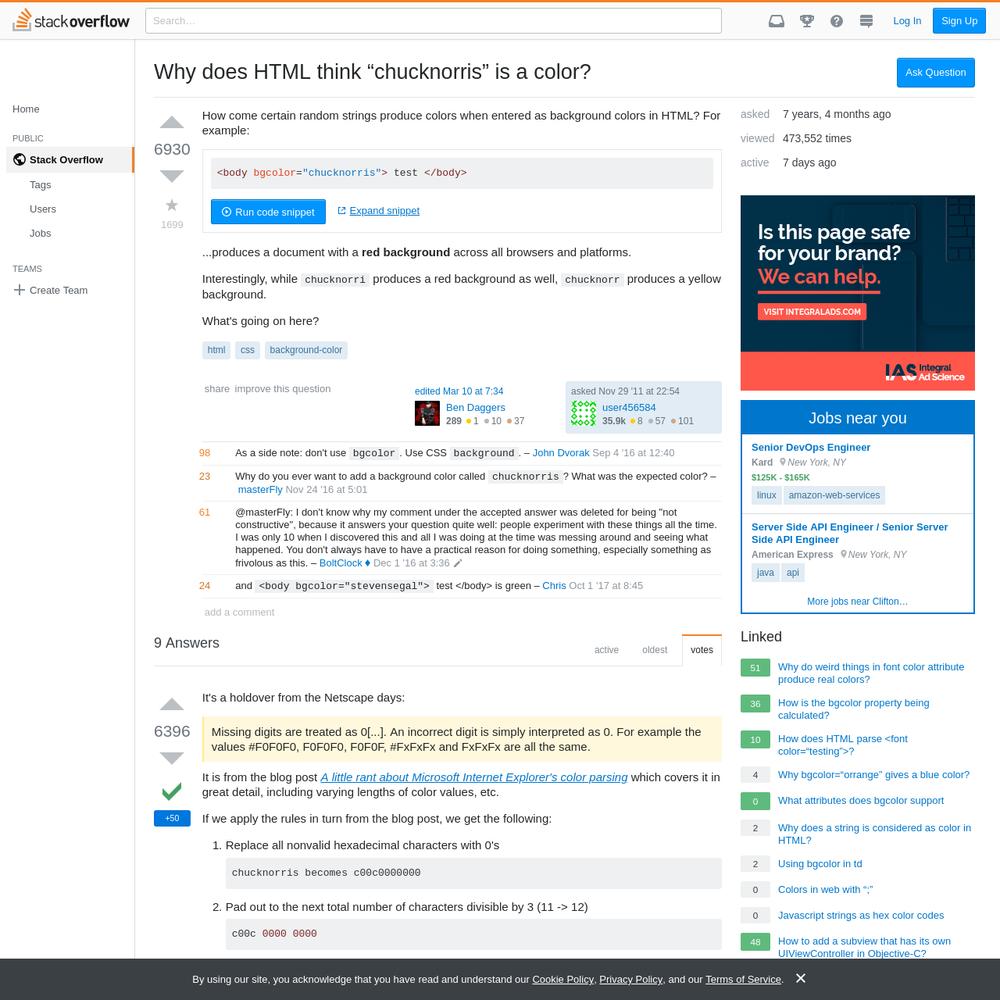
Task: Open Senior DevOps Engineer job listing
Action: (x=811, y=448)
